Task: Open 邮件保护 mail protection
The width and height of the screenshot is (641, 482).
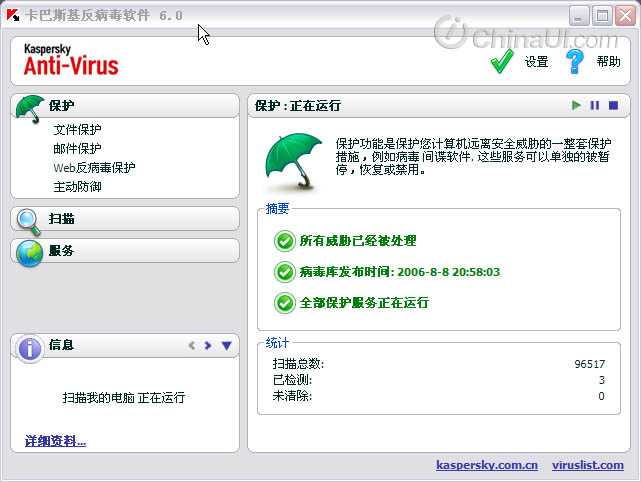Action: (77, 148)
